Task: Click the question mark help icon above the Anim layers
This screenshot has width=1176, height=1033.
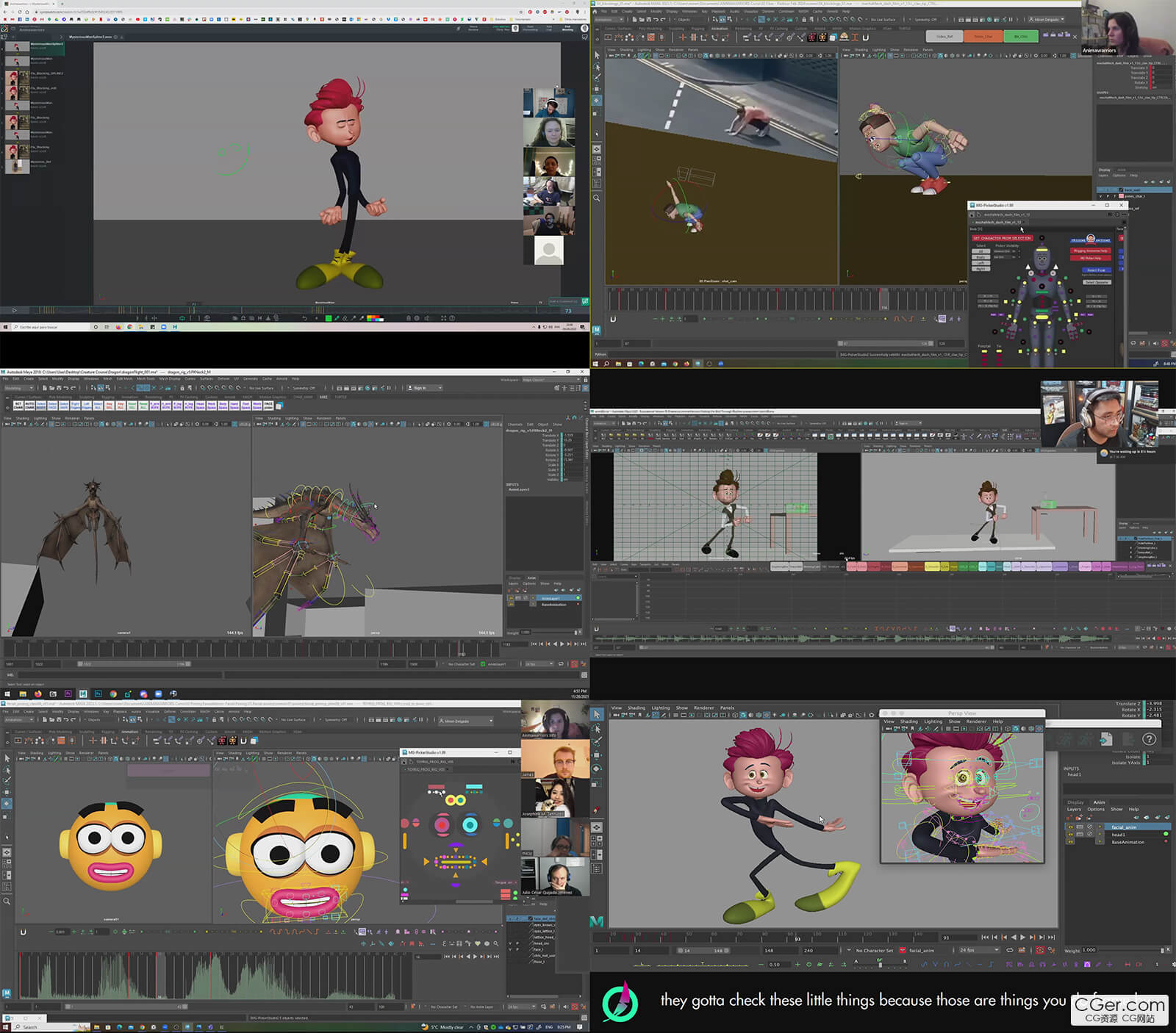Action: [x=1150, y=739]
